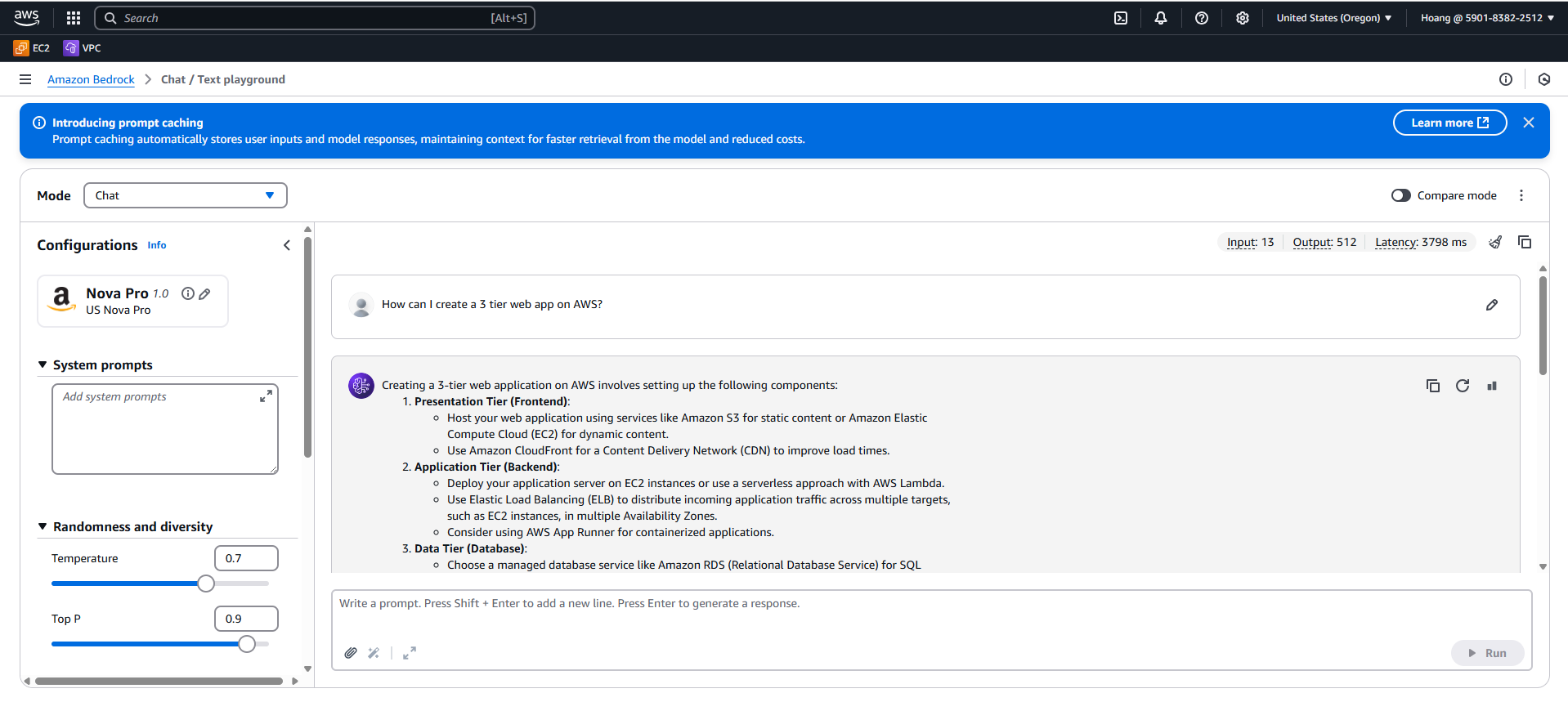The width and height of the screenshot is (1568, 711).
Task: Click the Bedrock model avatar icon in response
Action: tap(361, 385)
